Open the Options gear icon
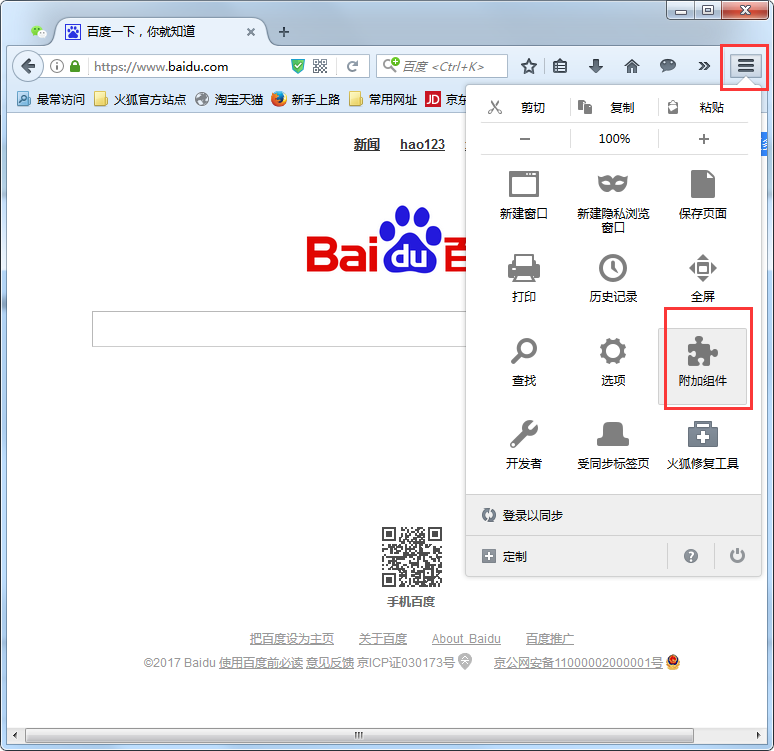774x751 pixels. (613, 351)
